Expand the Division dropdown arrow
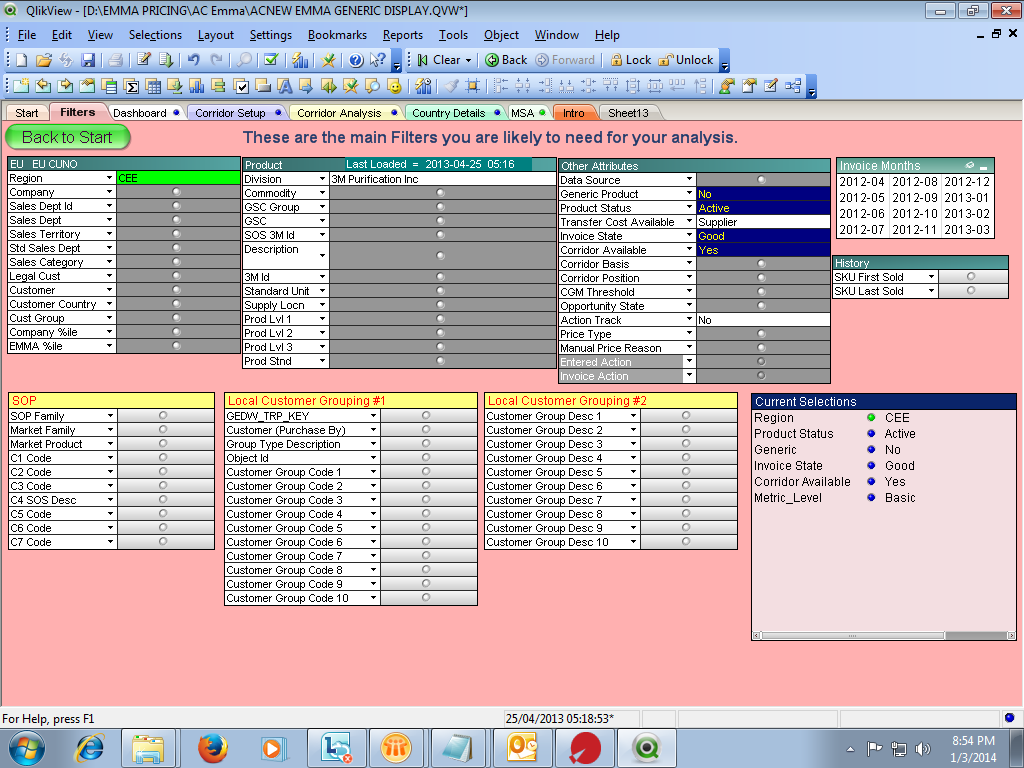Viewport: 1024px width, 768px height. pyautogui.click(x=322, y=180)
